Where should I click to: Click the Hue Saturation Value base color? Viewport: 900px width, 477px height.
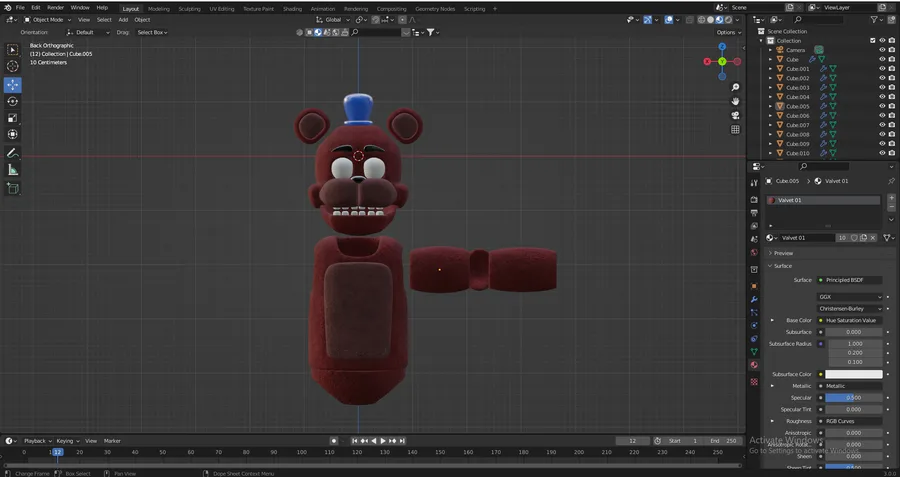(x=849, y=320)
